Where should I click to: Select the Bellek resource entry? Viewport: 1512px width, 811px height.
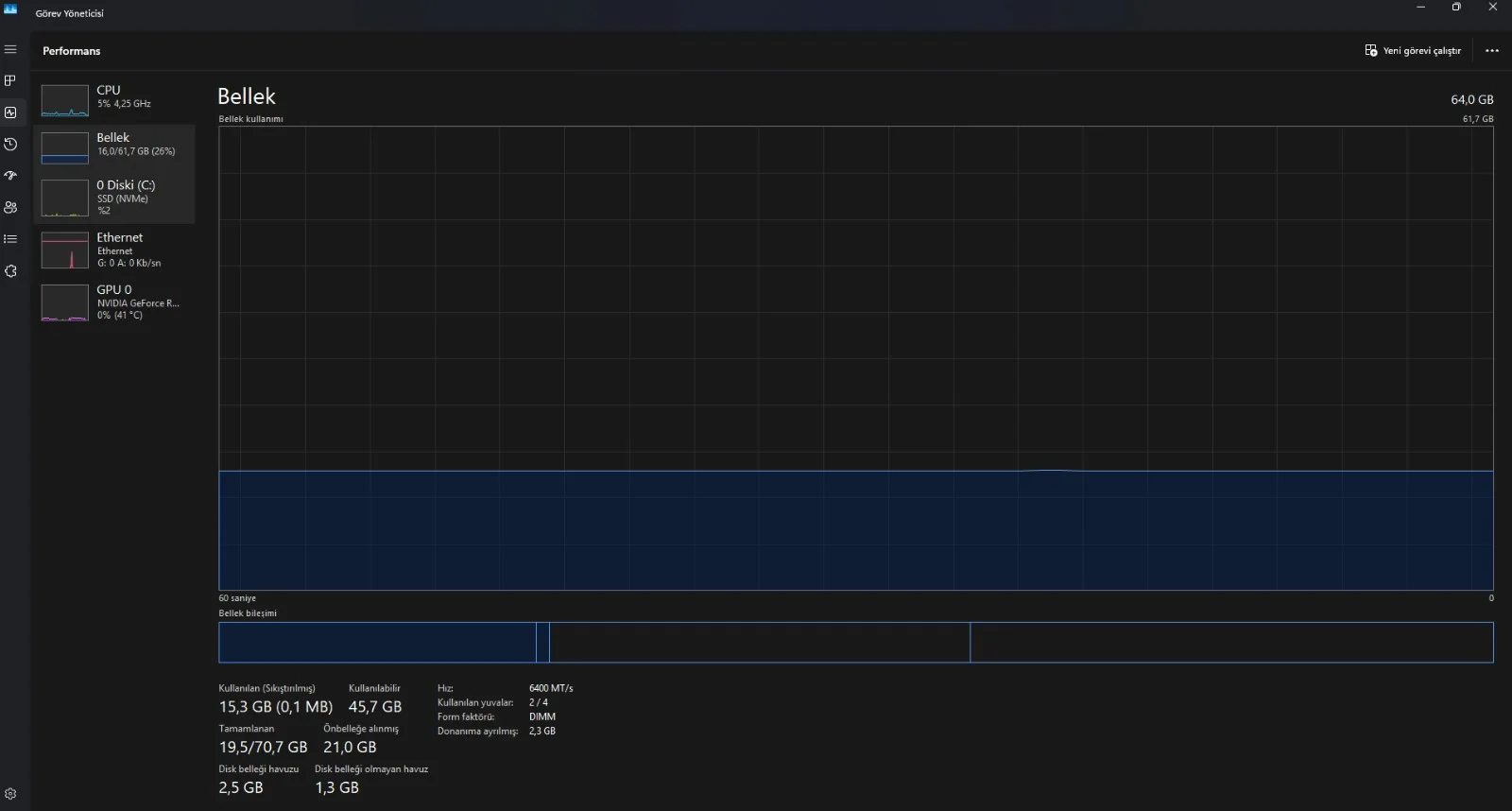tap(114, 147)
